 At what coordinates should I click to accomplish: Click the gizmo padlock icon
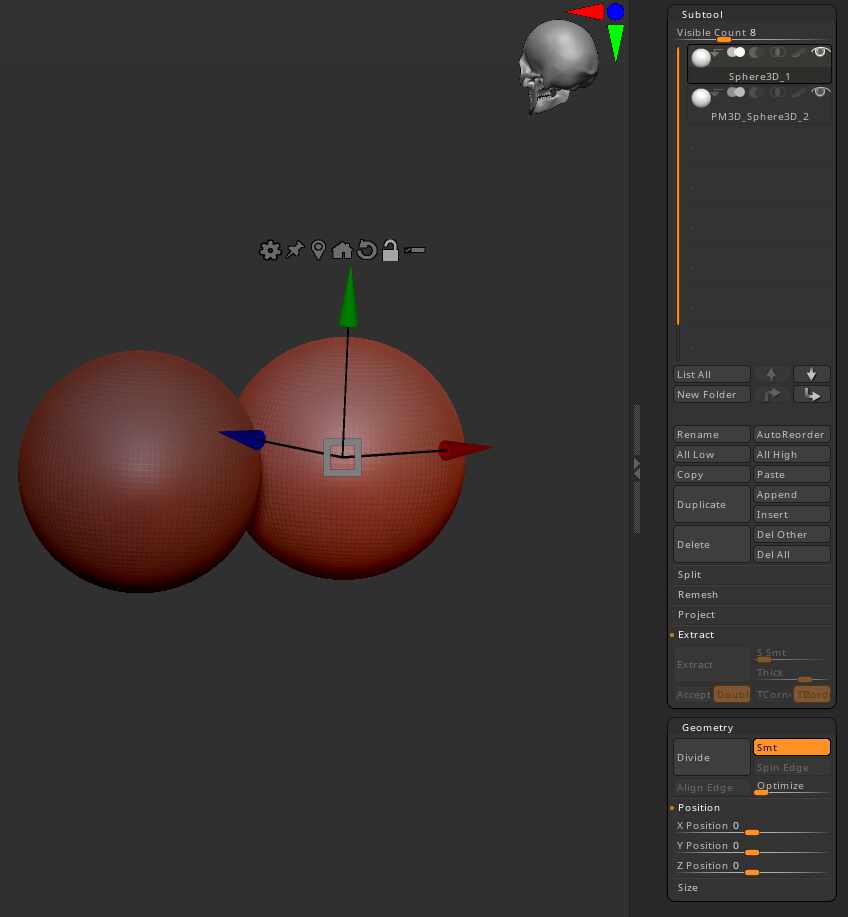(x=390, y=250)
